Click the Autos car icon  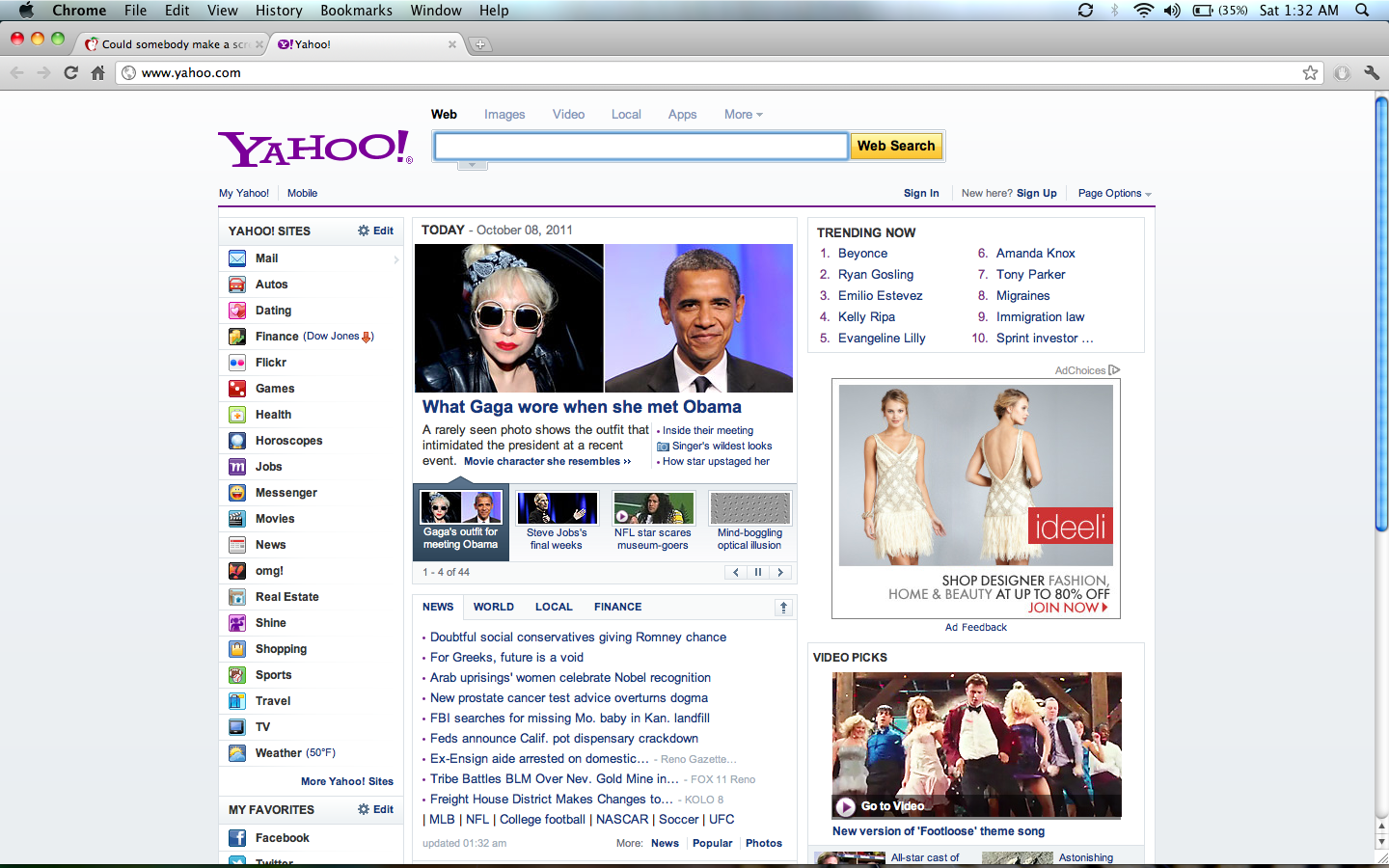point(237,285)
